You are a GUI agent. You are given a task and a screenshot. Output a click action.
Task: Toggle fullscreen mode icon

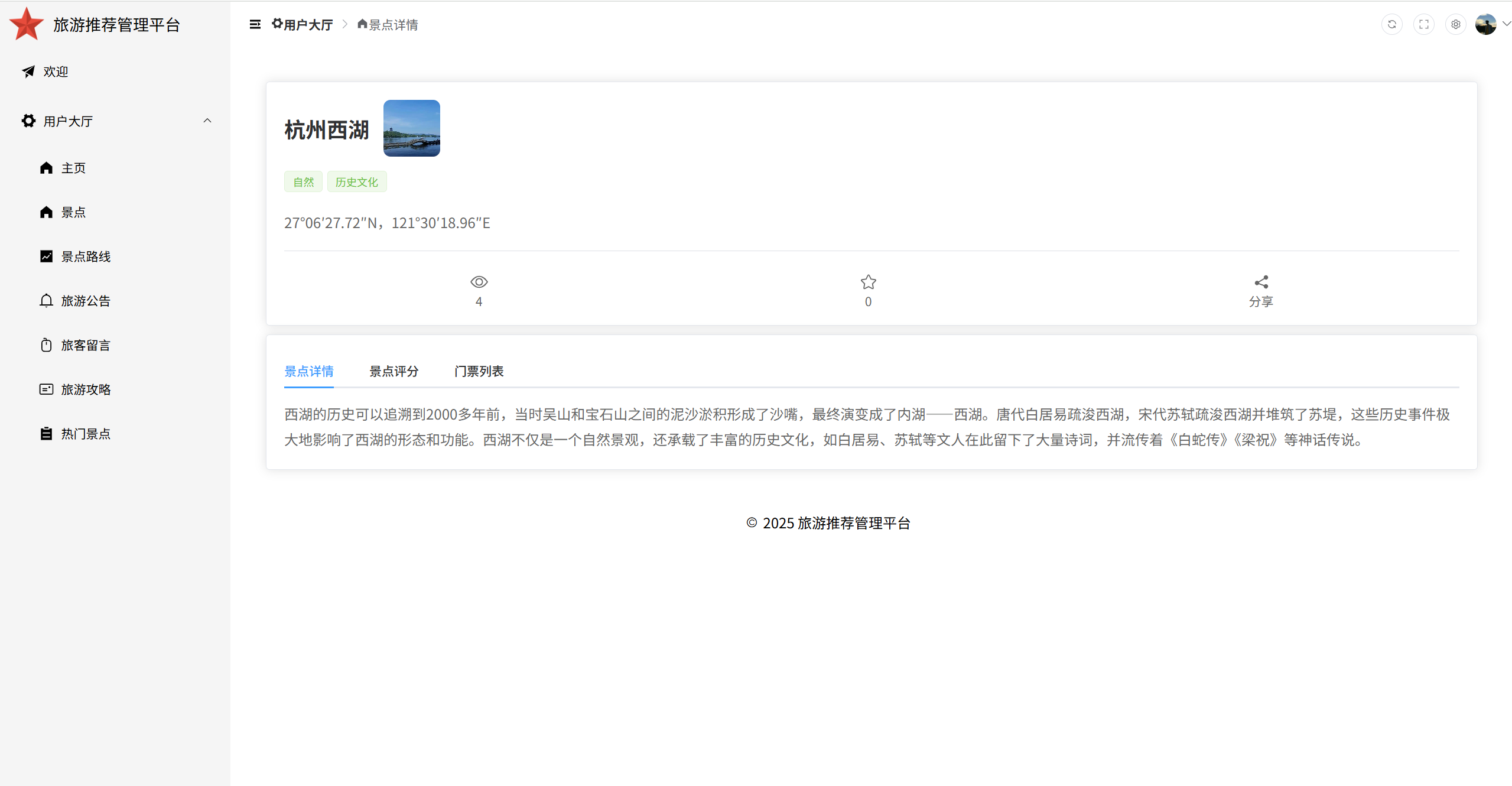(x=1423, y=24)
